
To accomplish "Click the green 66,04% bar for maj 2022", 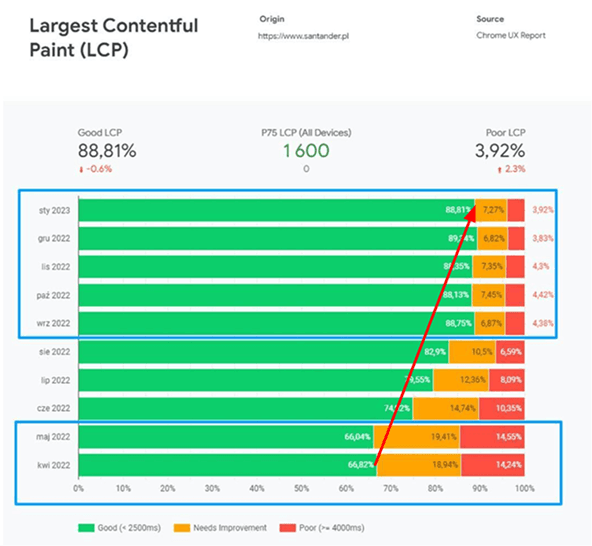I will pyautogui.click(x=226, y=437).
